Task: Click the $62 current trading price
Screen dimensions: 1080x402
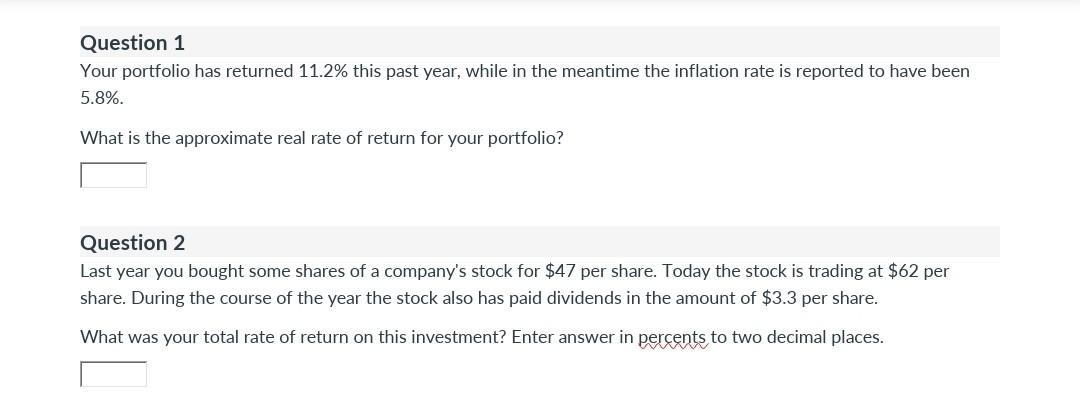Action: 901,271
